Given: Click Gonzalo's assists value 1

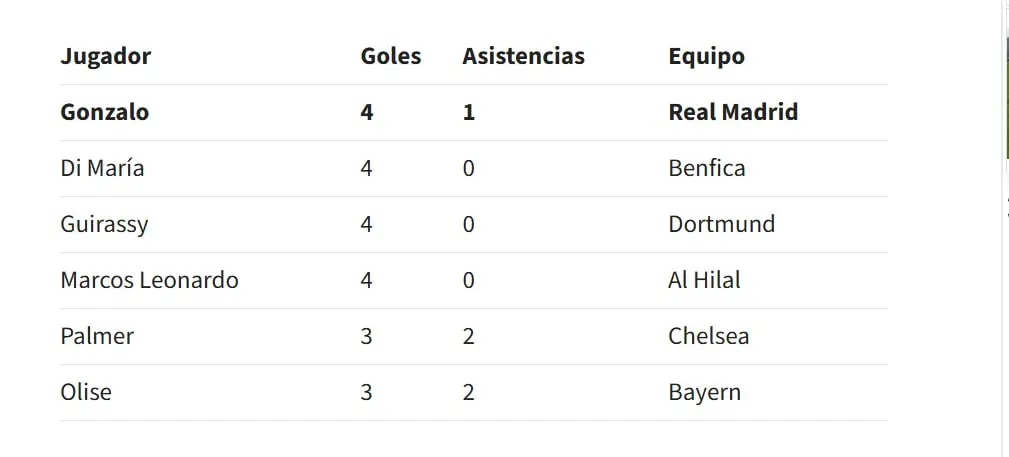Looking at the screenshot, I should 468,112.
